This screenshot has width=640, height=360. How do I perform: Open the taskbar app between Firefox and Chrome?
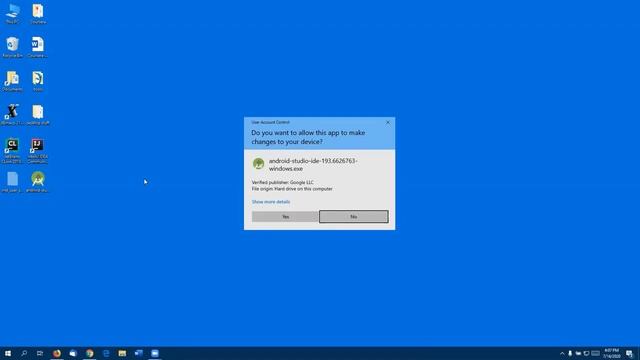click(x=73, y=353)
